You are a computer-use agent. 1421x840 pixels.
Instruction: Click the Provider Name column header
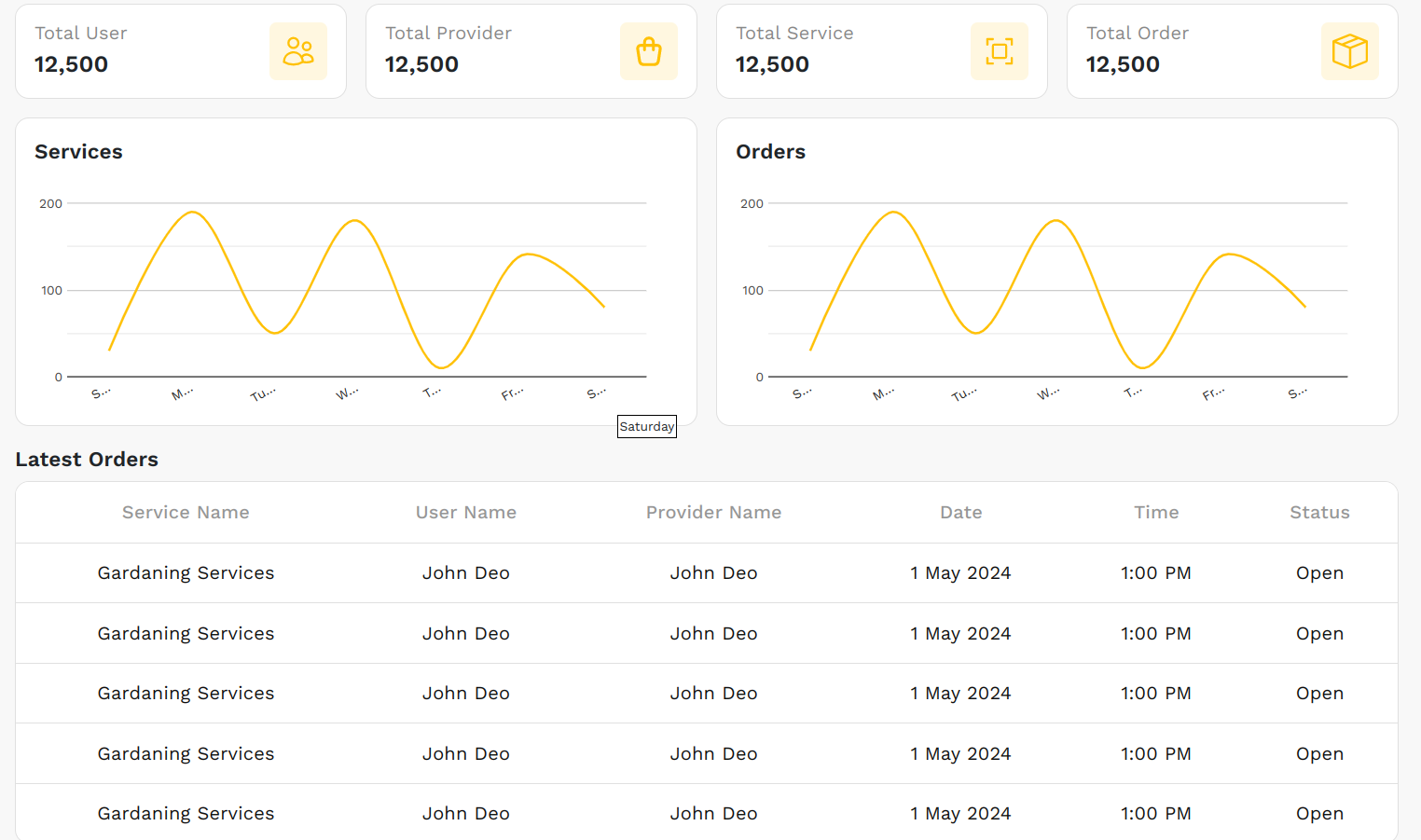[x=713, y=512]
